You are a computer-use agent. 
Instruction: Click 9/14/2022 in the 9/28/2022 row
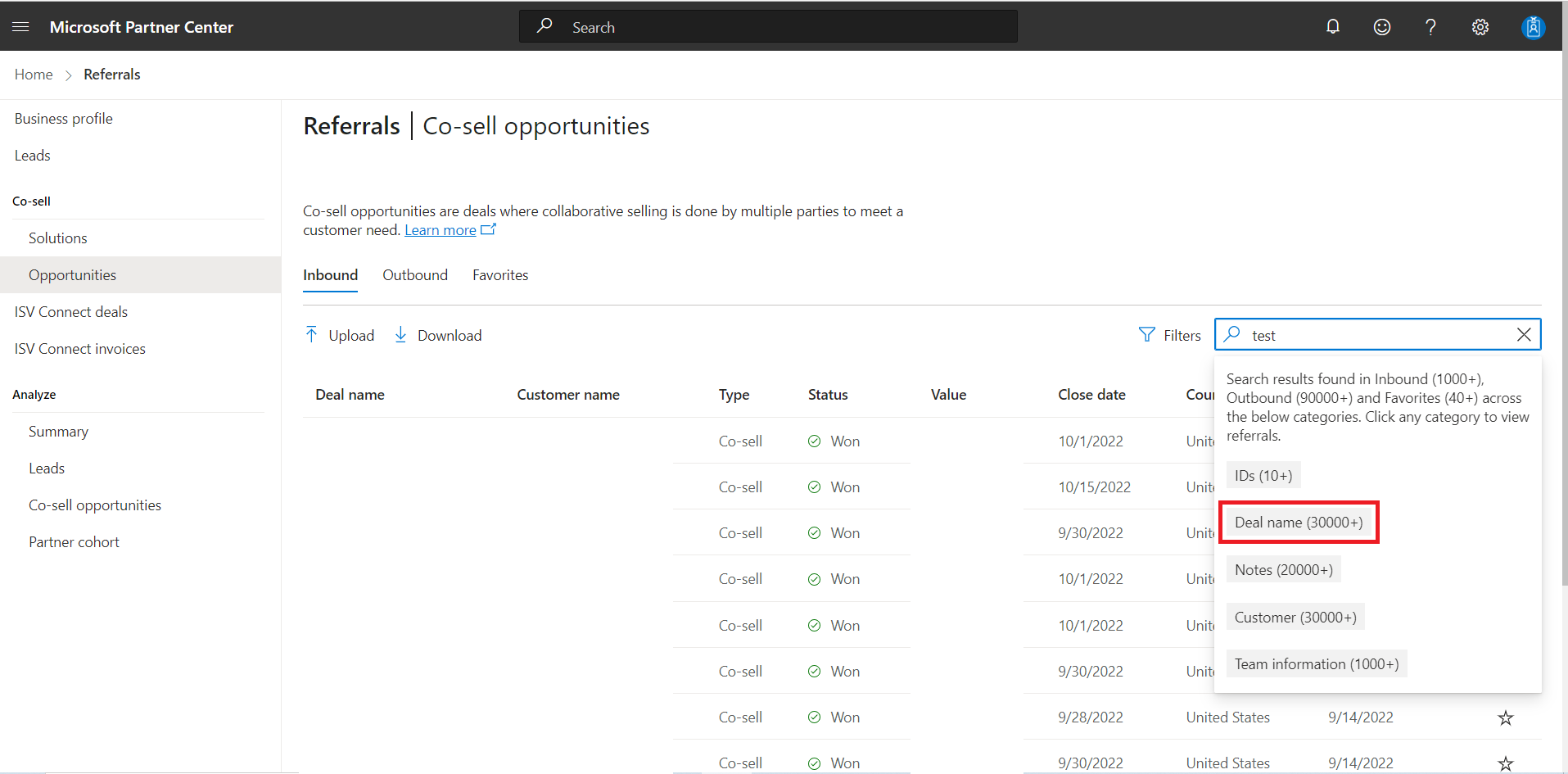tap(1361, 717)
